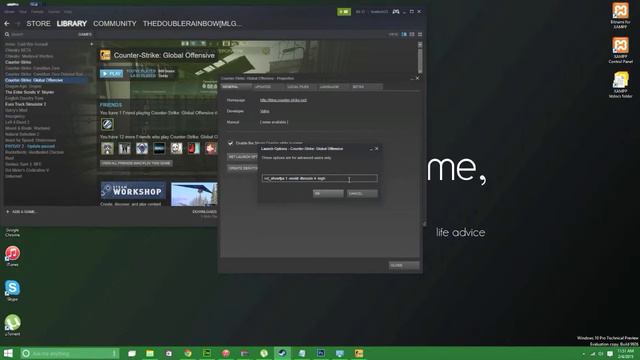640x360 pixels.
Task: Open the CS:GO homepage link
Action: coord(283,100)
